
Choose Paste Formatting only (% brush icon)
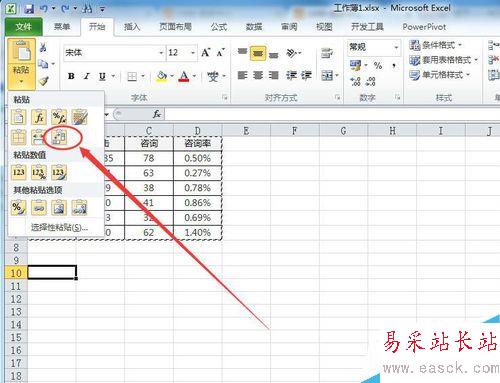click(18, 207)
